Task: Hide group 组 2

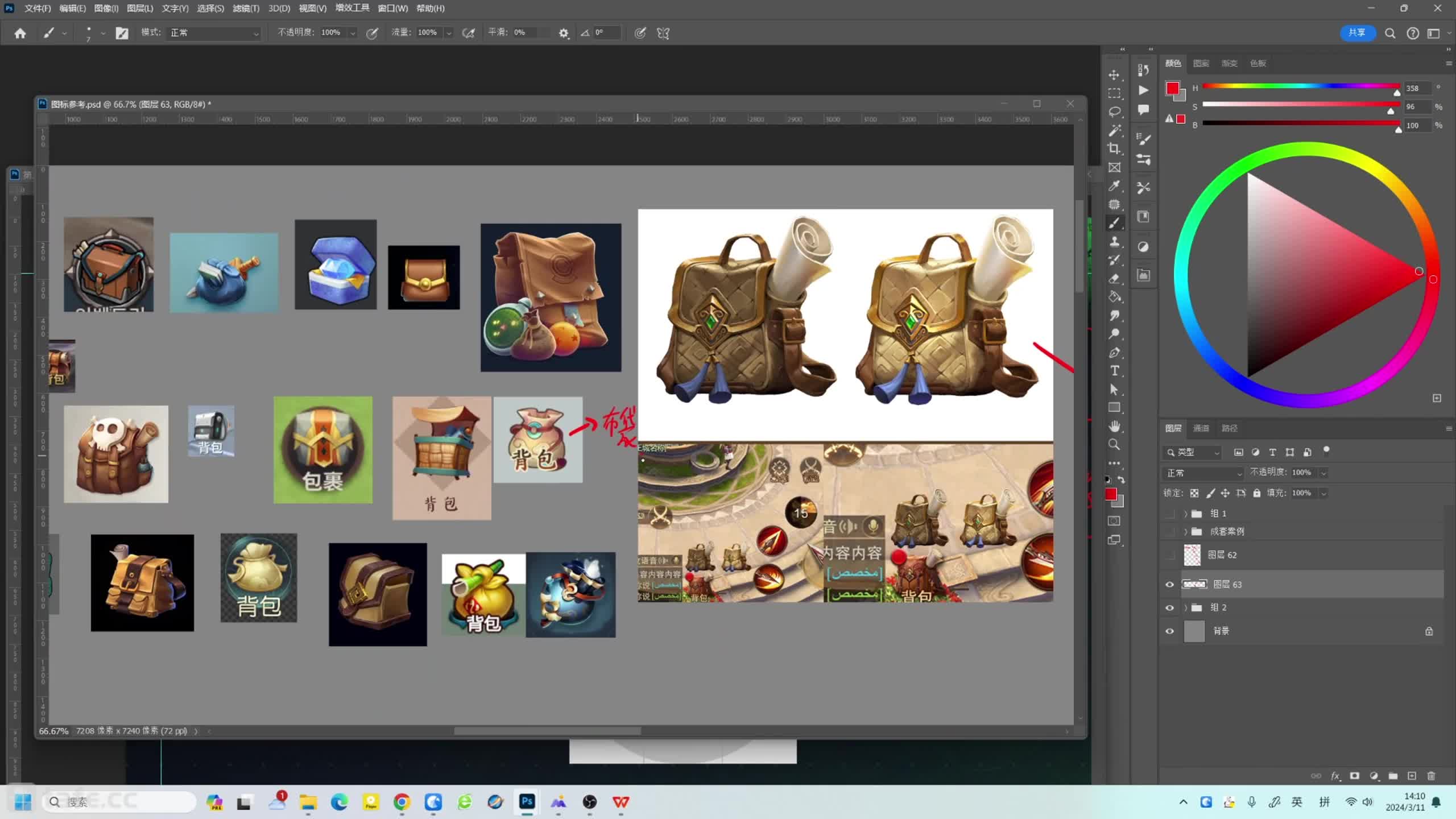Action: click(x=1169, y=607)
